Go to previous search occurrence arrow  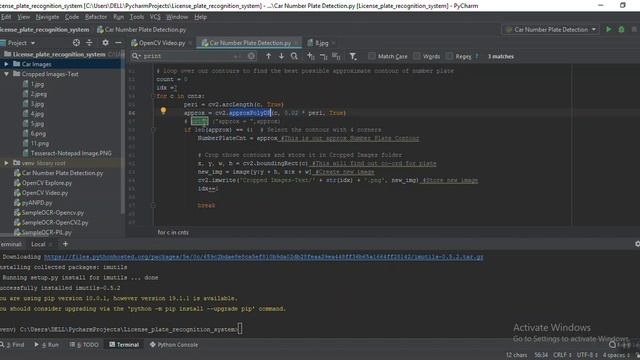268,56
